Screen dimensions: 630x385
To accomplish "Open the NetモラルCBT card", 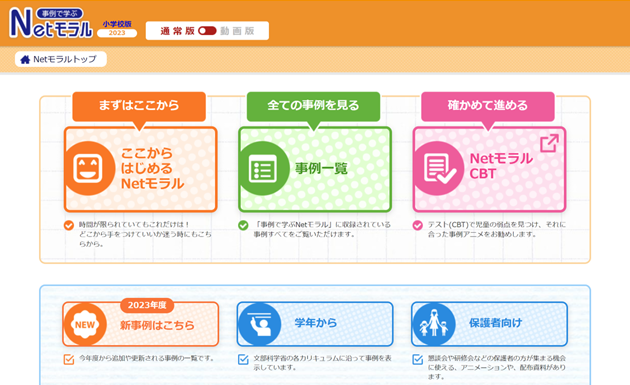I will tap(489, 169).
